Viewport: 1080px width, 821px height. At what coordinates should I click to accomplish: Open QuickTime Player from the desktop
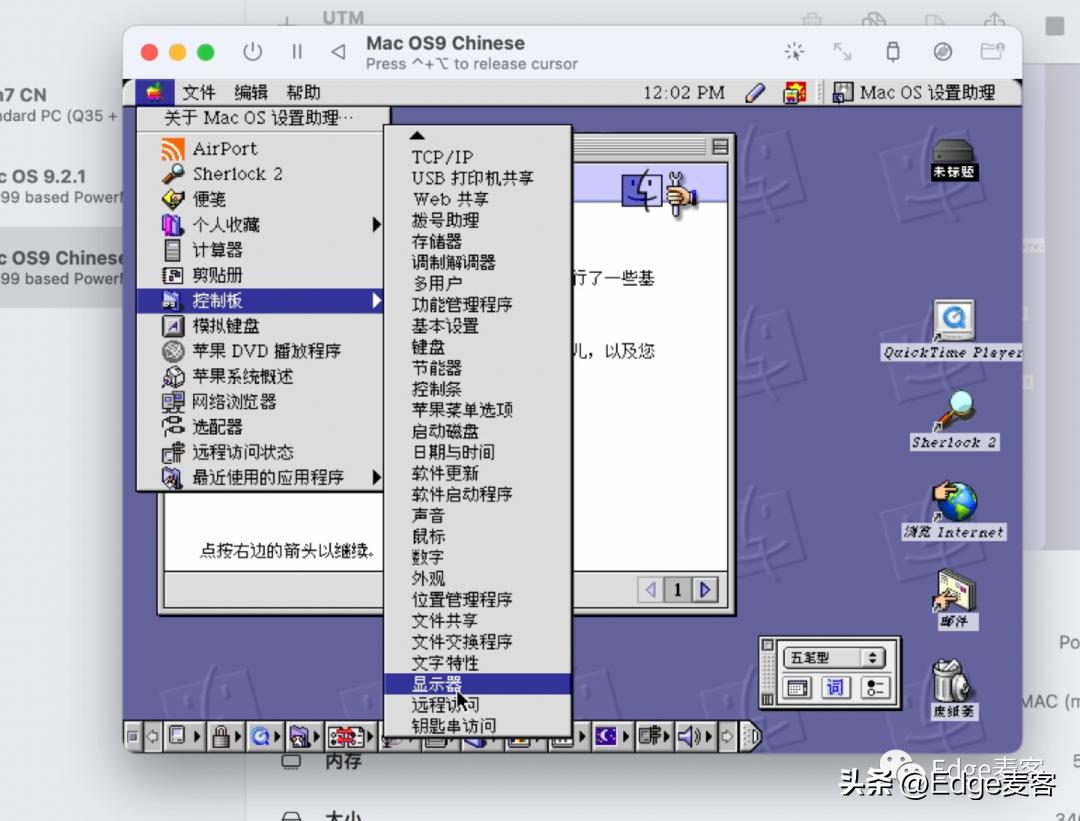coord(952,320)
